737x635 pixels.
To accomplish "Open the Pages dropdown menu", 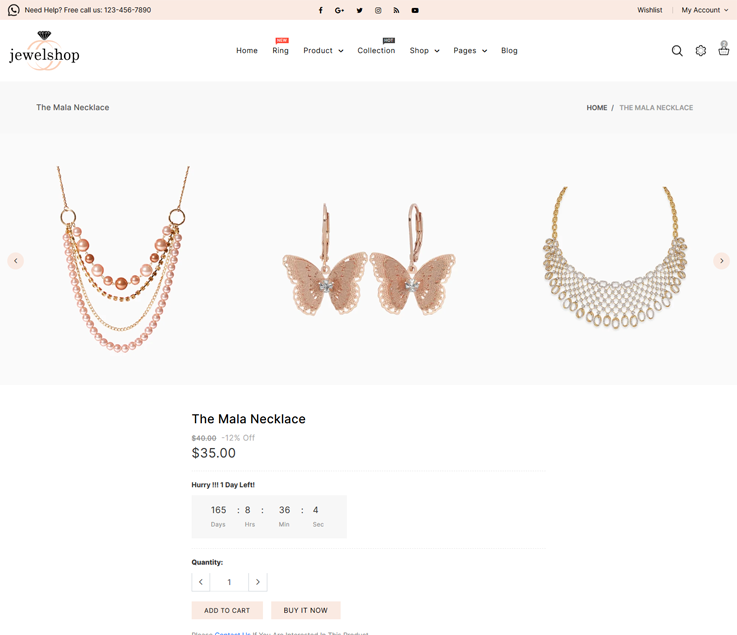I will [470, 51].
